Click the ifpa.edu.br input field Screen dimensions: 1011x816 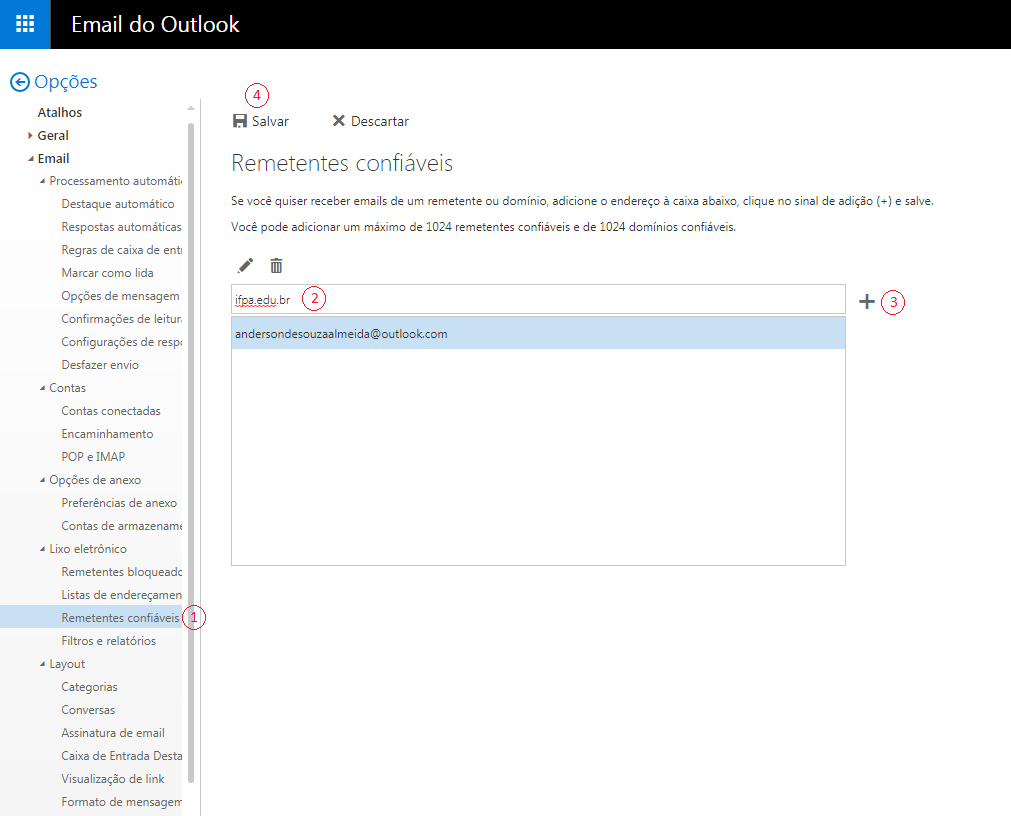click(x=538, y=299)
